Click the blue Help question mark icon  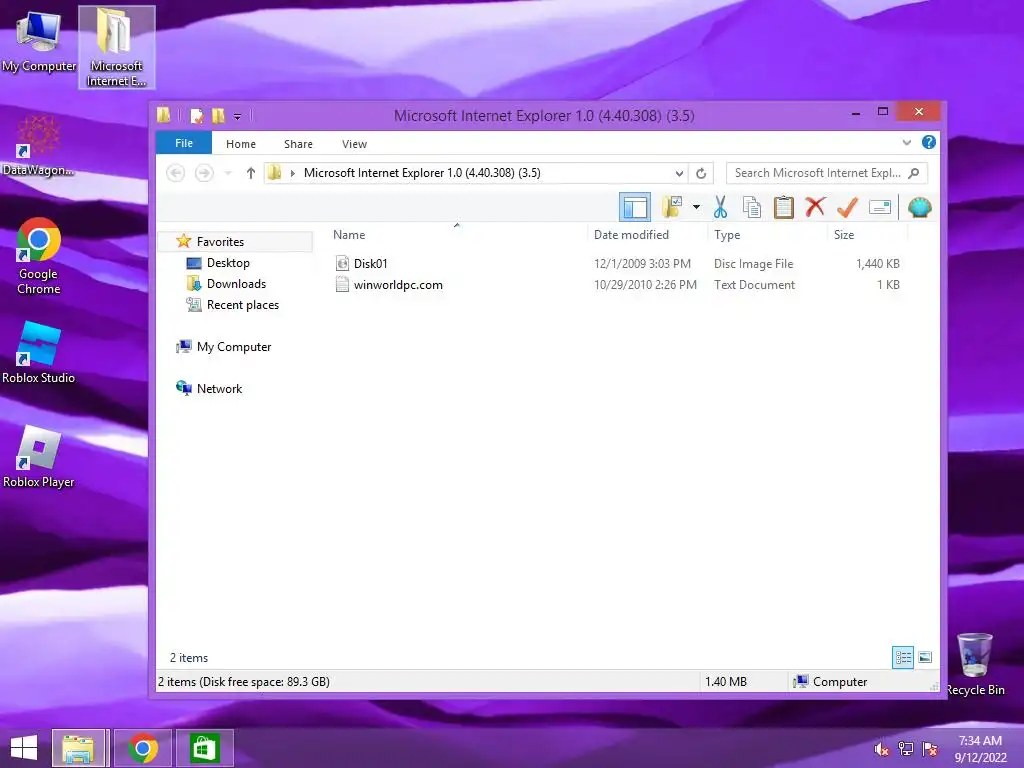point(929,142)
